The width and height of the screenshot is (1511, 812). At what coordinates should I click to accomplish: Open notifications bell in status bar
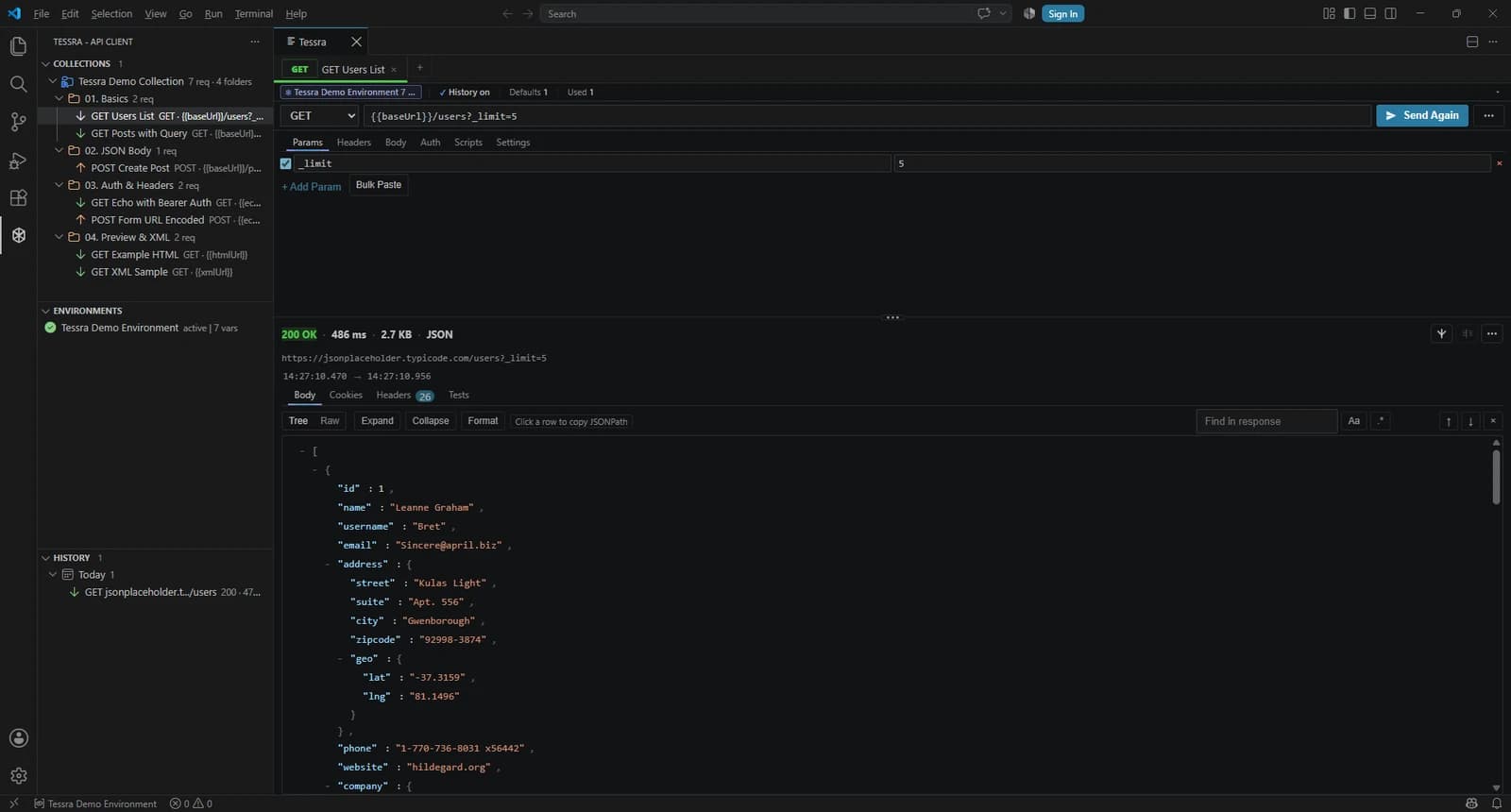tap(1497, 804)
